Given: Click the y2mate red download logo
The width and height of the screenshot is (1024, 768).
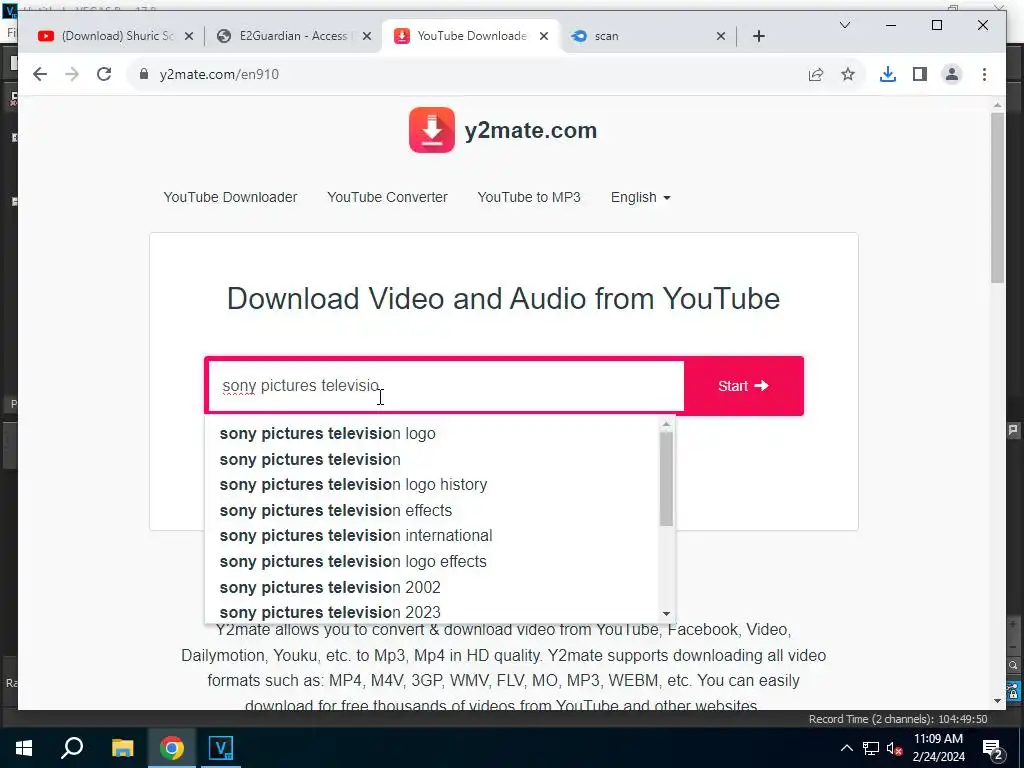Looking at the screenshot, I should [x=432, y=130].
